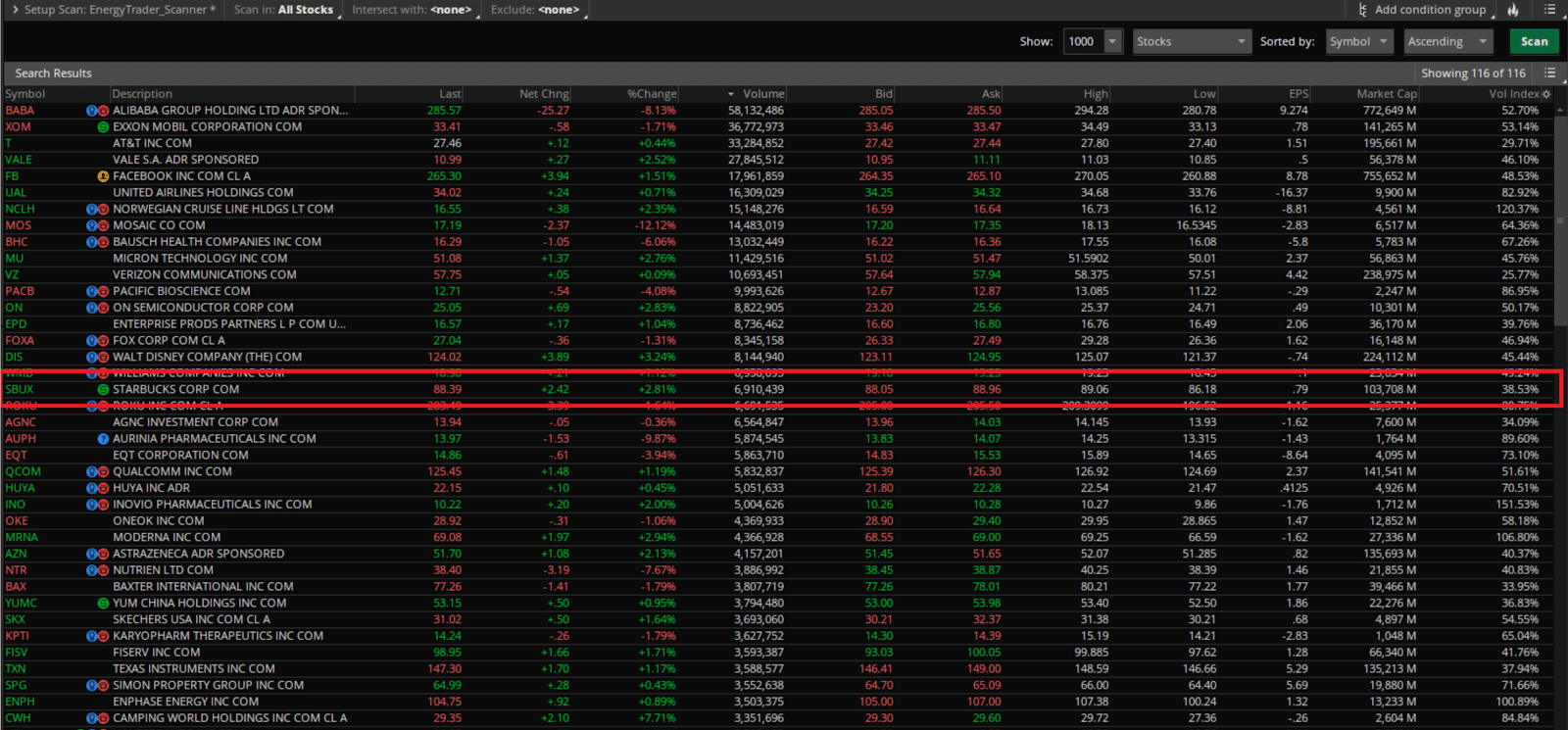Screen dimensions: 1568x730
Task: Click the blue lightbulb icon in BHC row
Action: pos(92,242)
